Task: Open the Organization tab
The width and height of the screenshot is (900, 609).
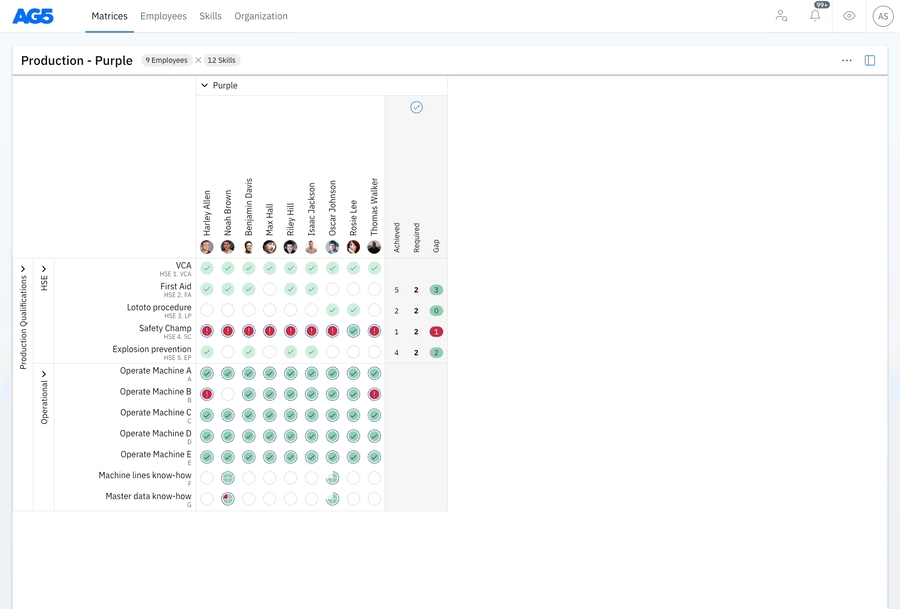Action: (x=261, y=16)
